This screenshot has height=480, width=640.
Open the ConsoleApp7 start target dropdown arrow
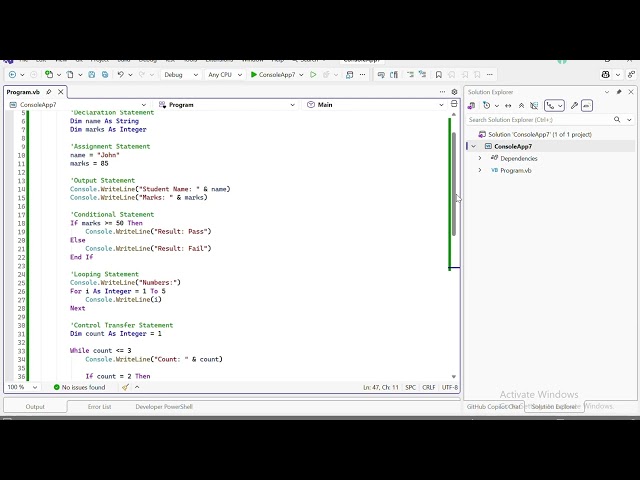click(301, 75)
